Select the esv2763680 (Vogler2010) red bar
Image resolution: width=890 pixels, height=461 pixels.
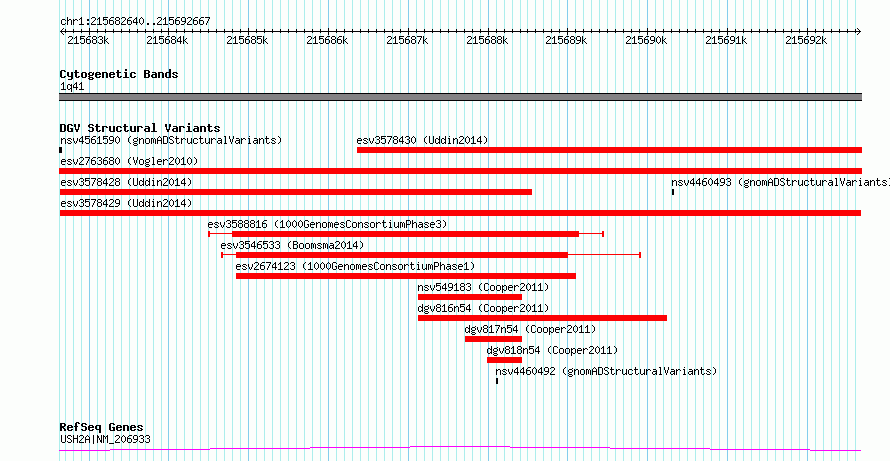460,171
